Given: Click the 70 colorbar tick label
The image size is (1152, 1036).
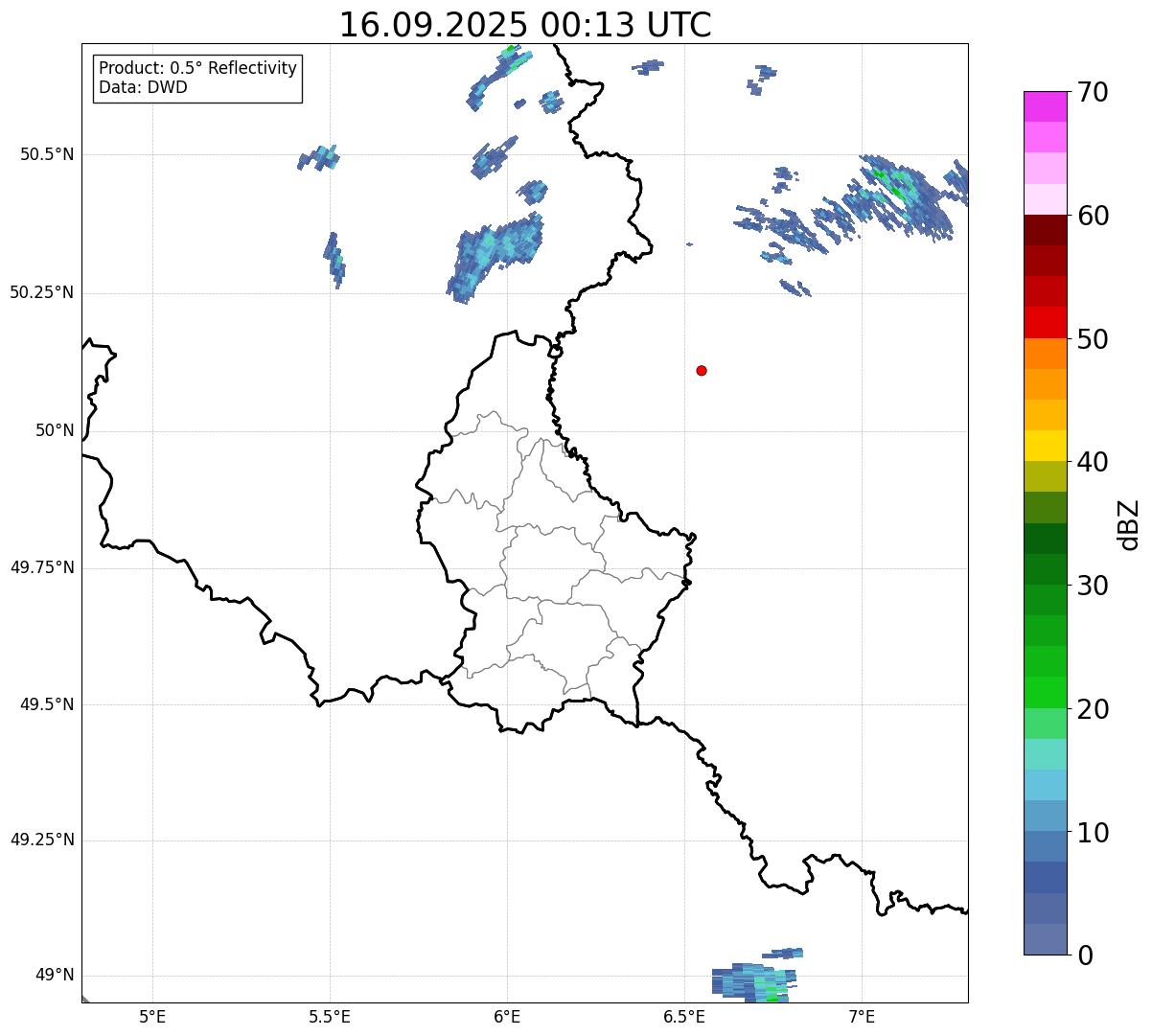Looking at the screenshot, I should point(1093,92).
